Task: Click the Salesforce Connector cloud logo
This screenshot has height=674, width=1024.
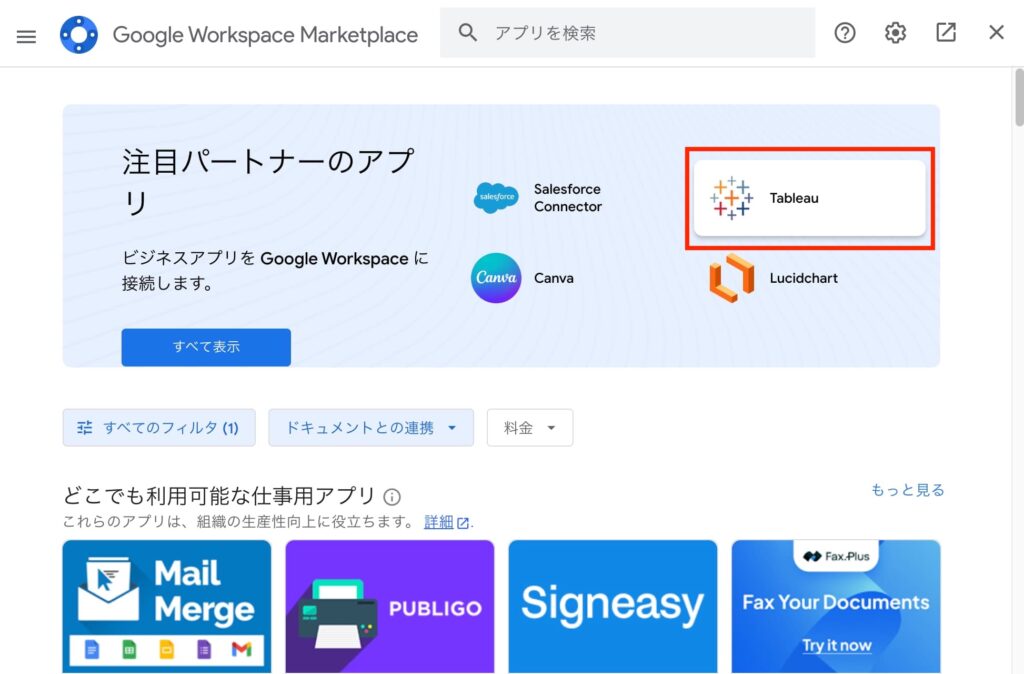Action: click(496, 198)
